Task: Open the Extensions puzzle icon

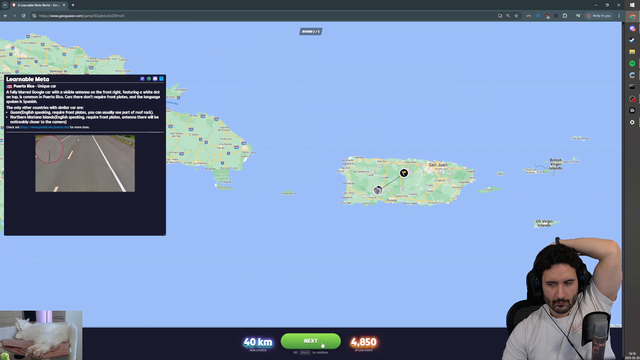Action: (x=565, y=16)
